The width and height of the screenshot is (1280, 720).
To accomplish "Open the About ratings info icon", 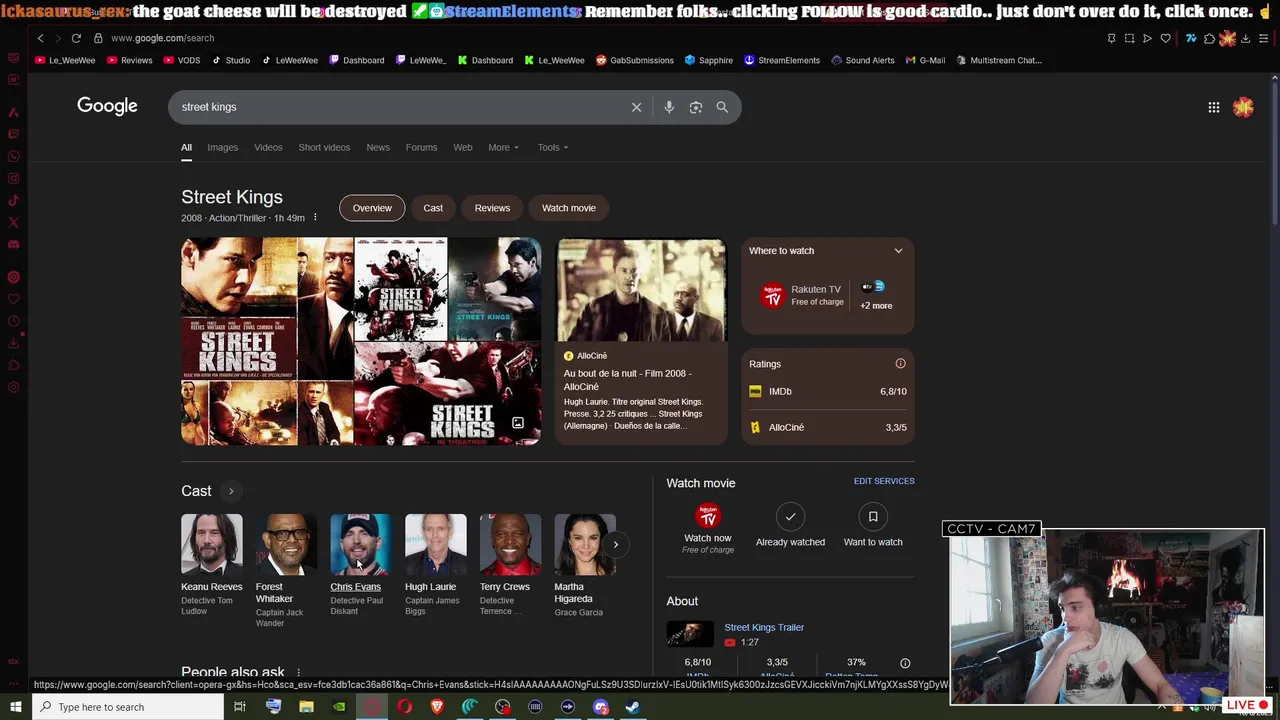I will pyautogui.click(x=905, y=663).
